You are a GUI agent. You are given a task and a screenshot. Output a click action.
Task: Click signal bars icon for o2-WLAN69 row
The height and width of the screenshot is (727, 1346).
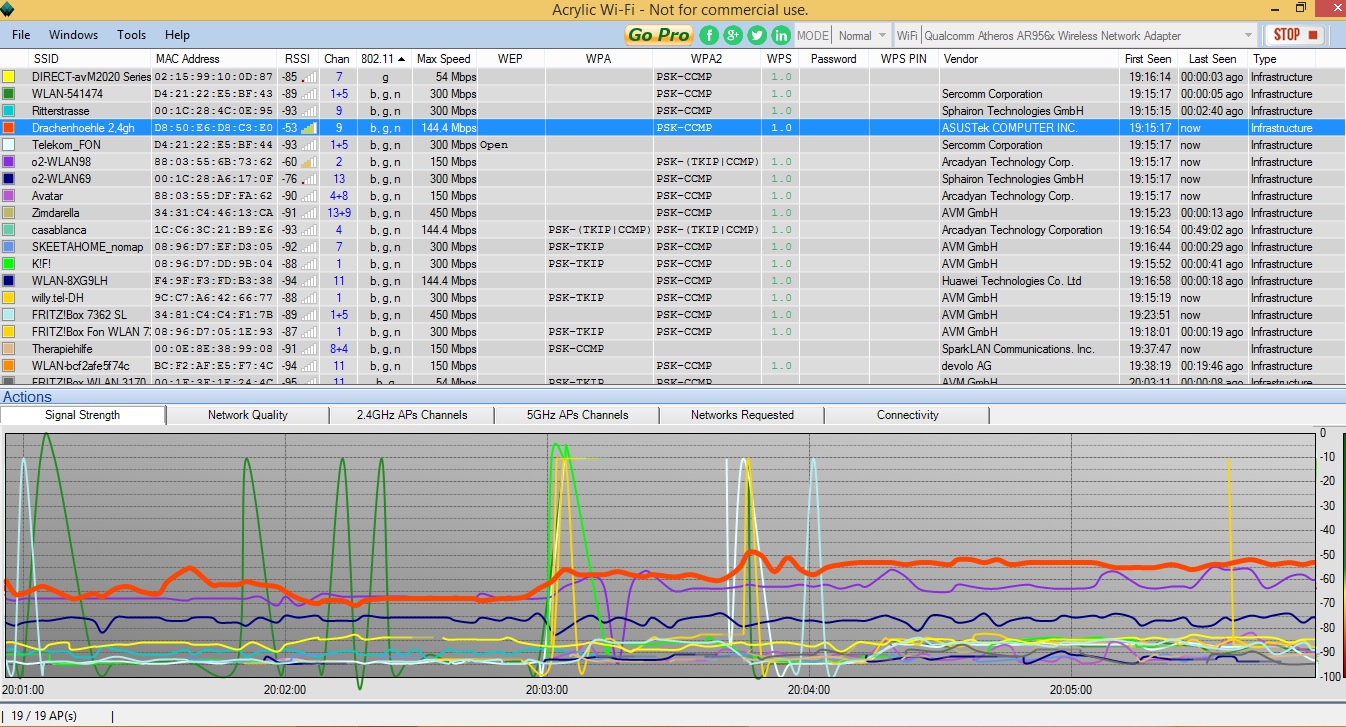(x=310, y=179)
